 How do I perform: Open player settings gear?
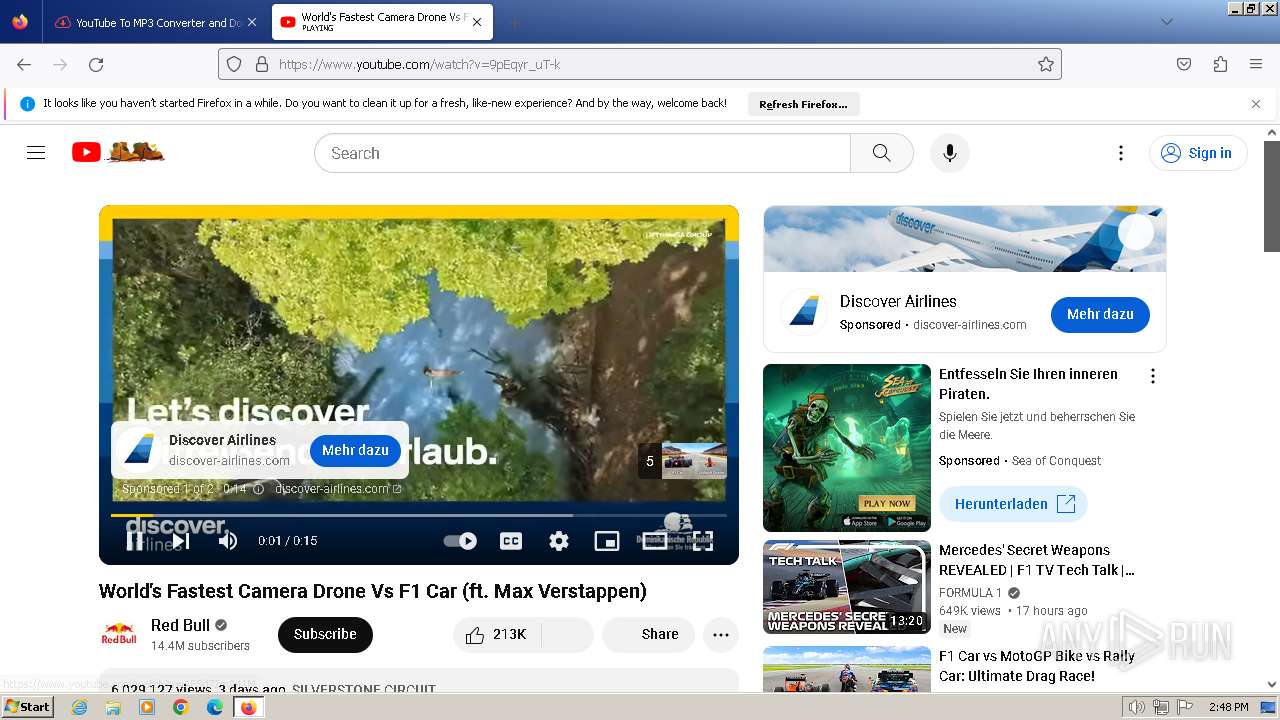click(559, 541)
